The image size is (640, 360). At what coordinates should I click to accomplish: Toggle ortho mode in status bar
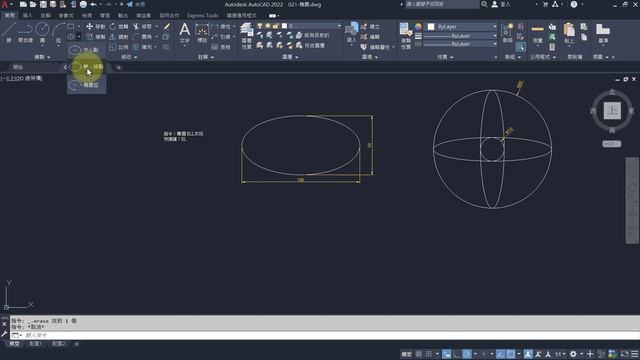pyautogui.click(x=457, y=354)
